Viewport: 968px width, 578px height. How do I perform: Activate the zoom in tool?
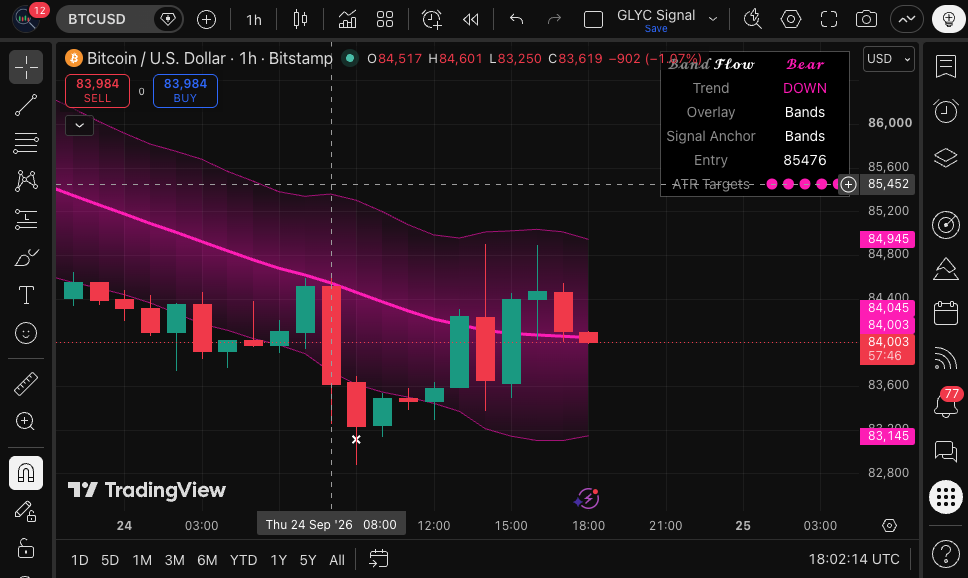[x=26, y=421]
